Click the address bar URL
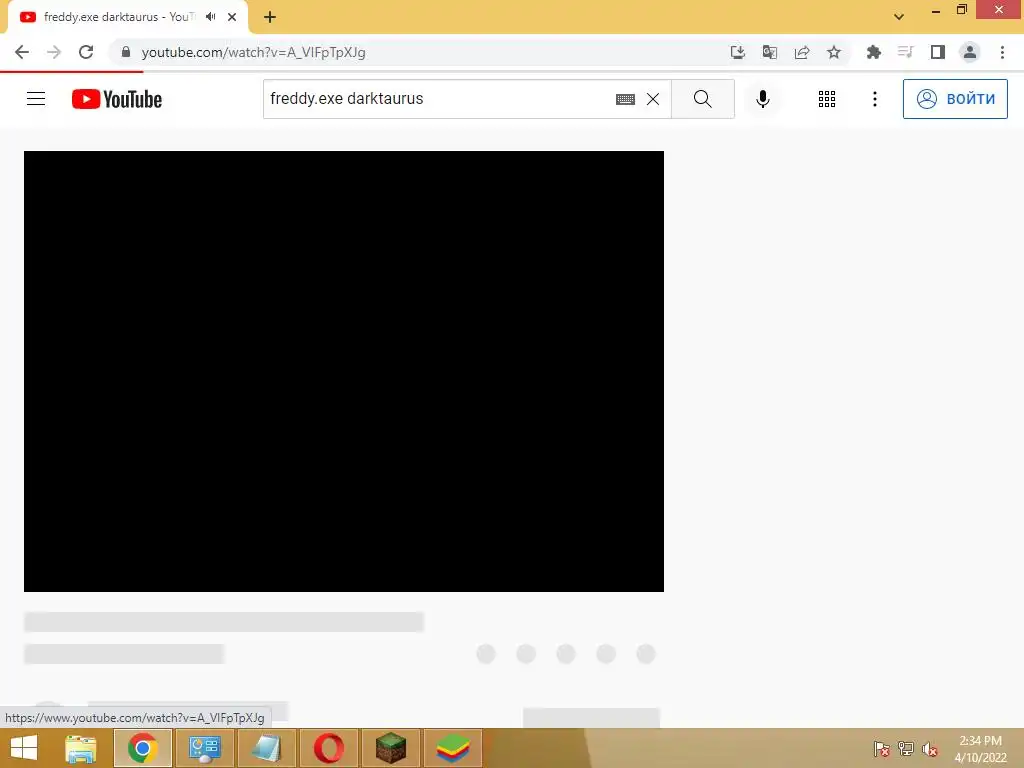 coord(253,52)
